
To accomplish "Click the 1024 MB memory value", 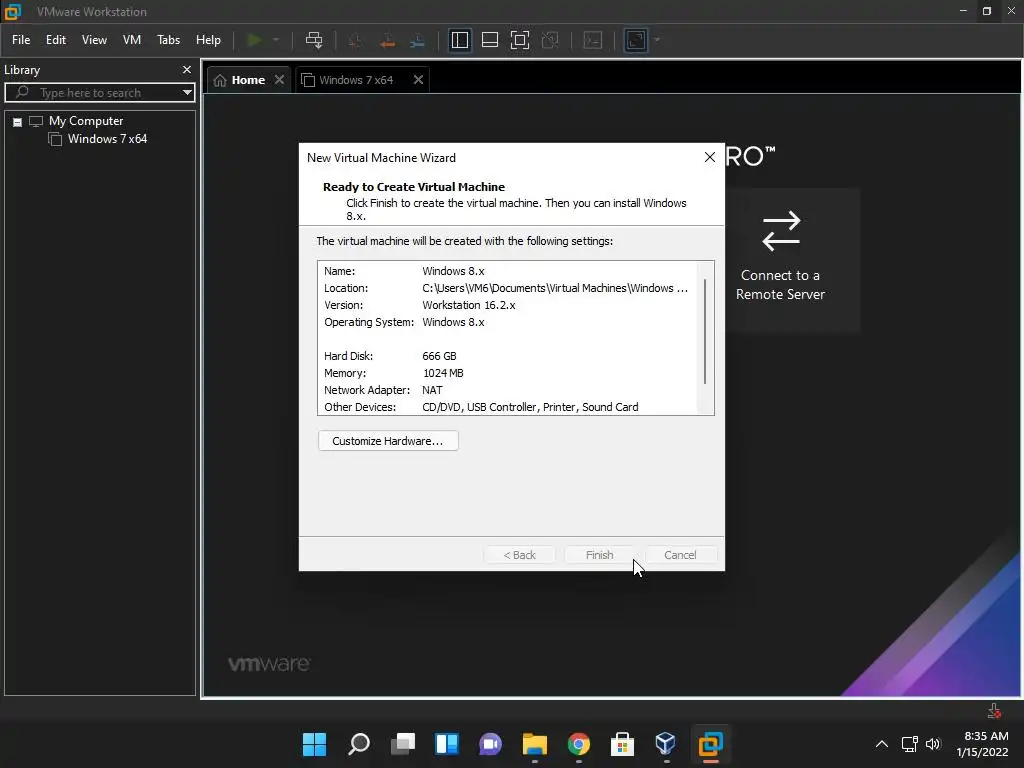I will [443, 373].
